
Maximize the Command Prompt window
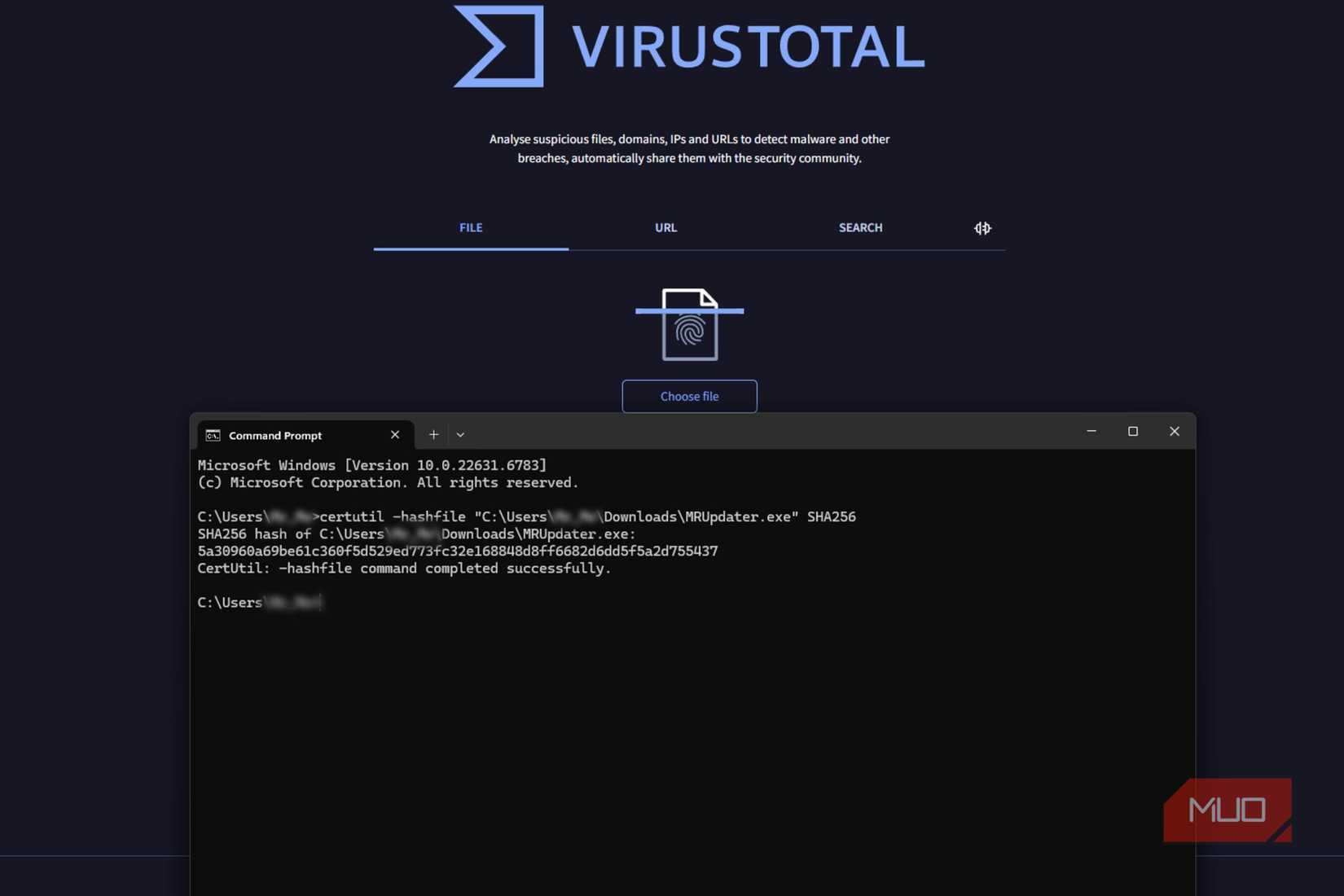click(x=1133, y=431)
